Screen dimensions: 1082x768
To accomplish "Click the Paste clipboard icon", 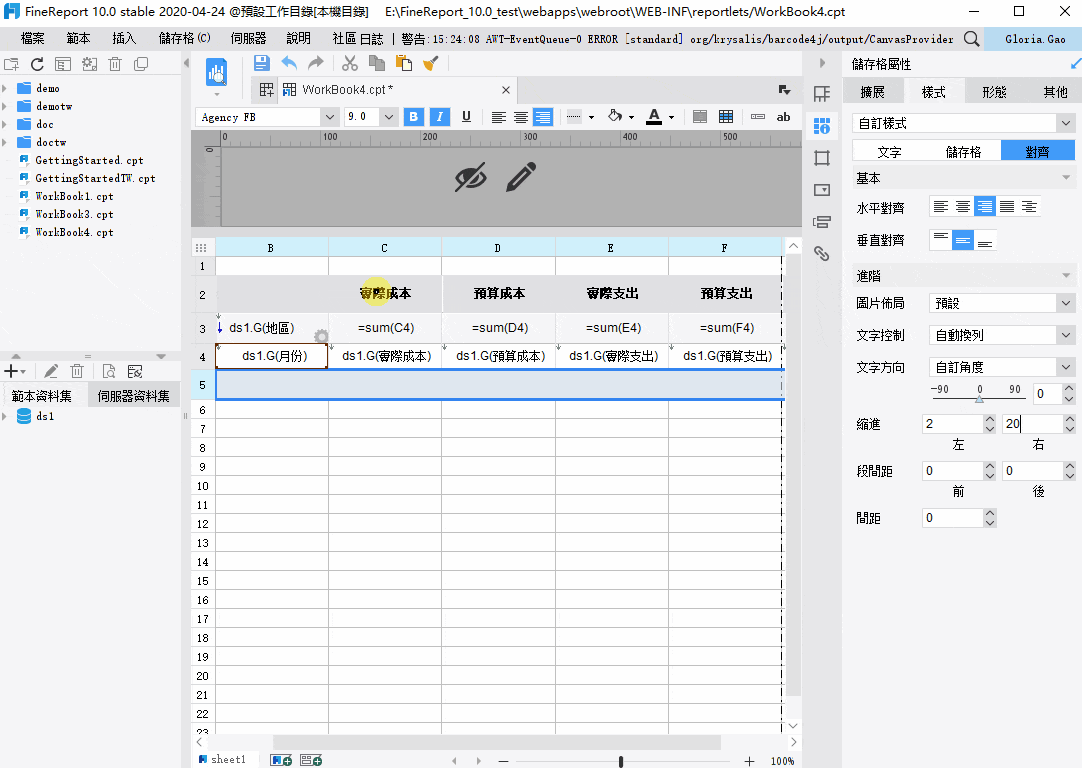I will pyautogui.click(x=404, y=63).
